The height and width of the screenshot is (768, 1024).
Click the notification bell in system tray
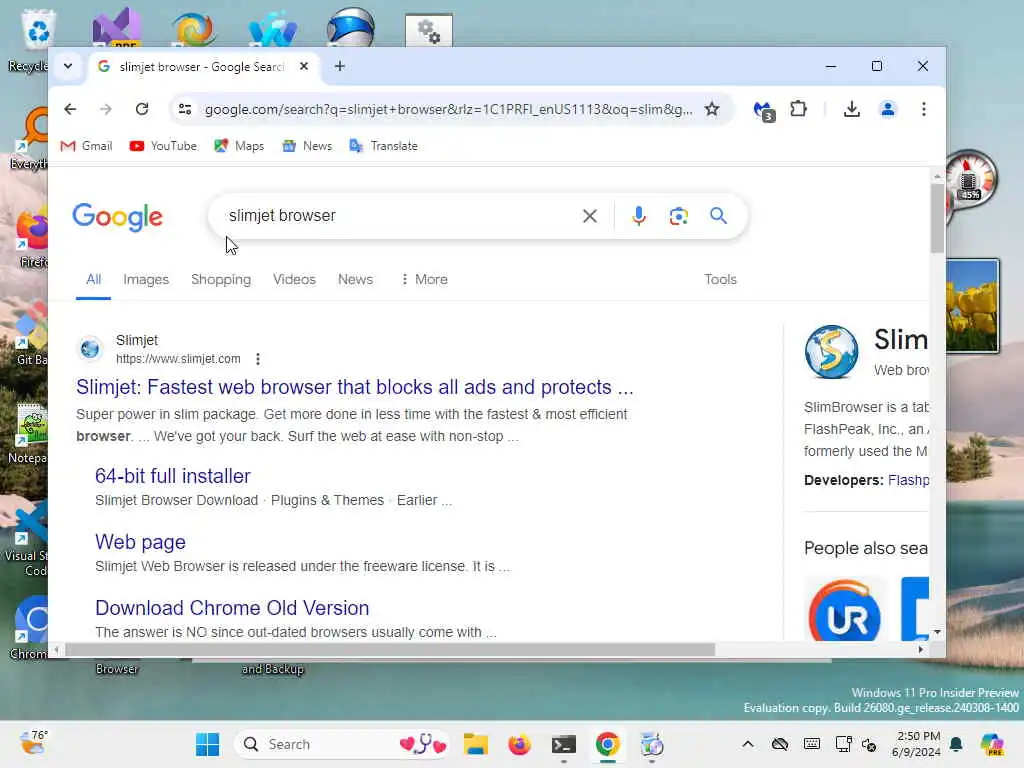click(x=957, y=744)
